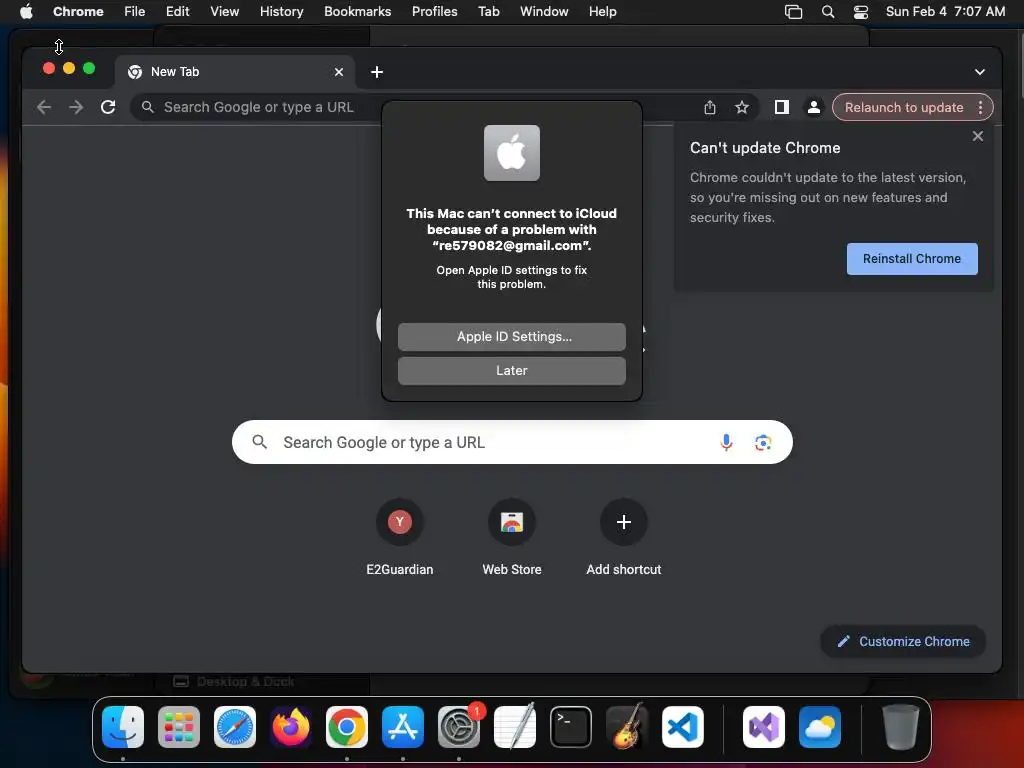Launch GarageBand from the Dock
This screenshot has width=1024, height=768.
pyautogui.click(x=627, y=727)
